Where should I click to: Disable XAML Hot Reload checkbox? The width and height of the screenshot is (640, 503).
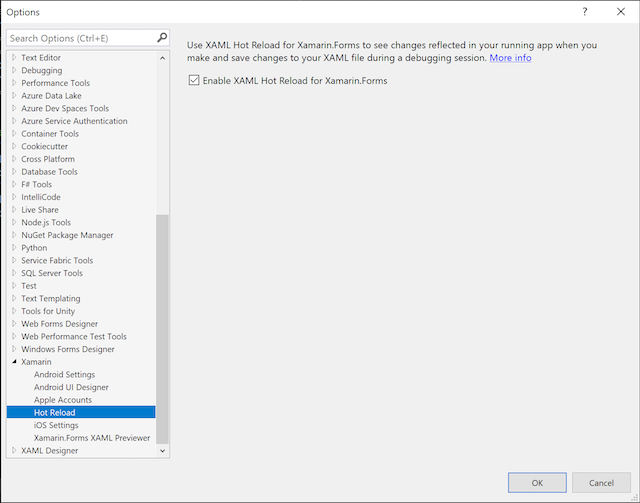194,80
